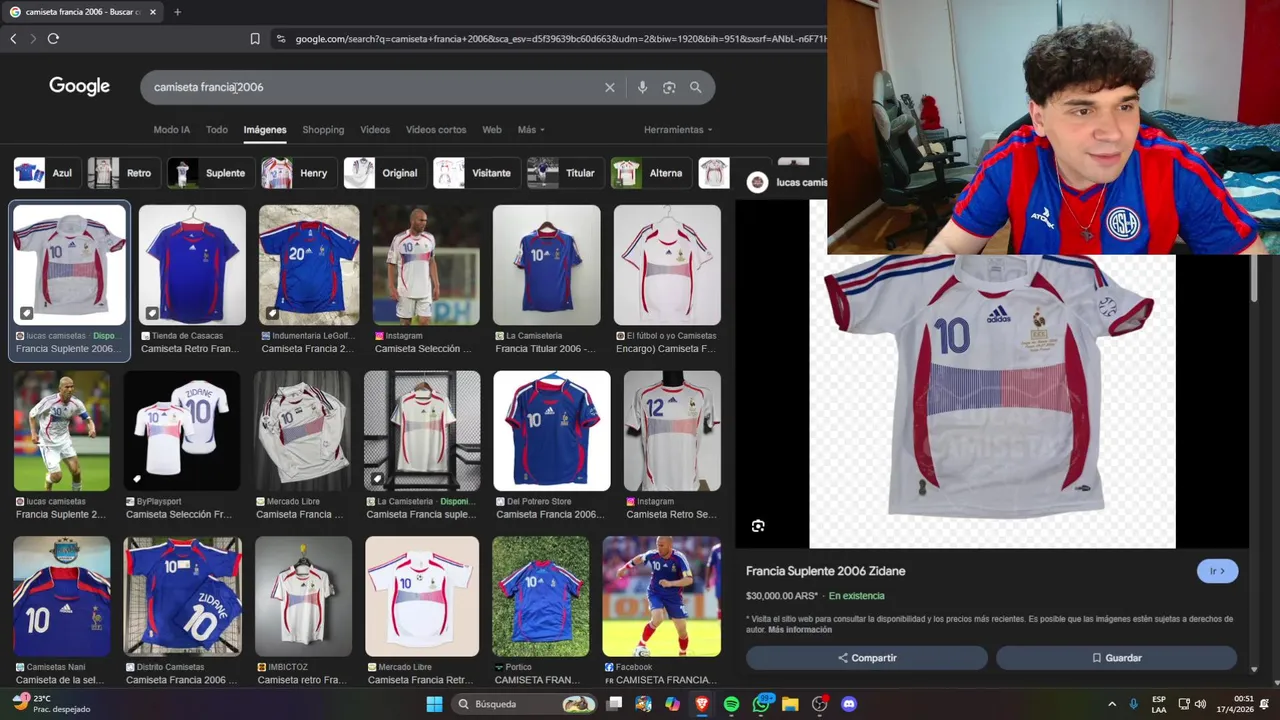Switch to the Shopping tab
The height and width of the screenshot is (720, 1280).
(x=323, y=130)
